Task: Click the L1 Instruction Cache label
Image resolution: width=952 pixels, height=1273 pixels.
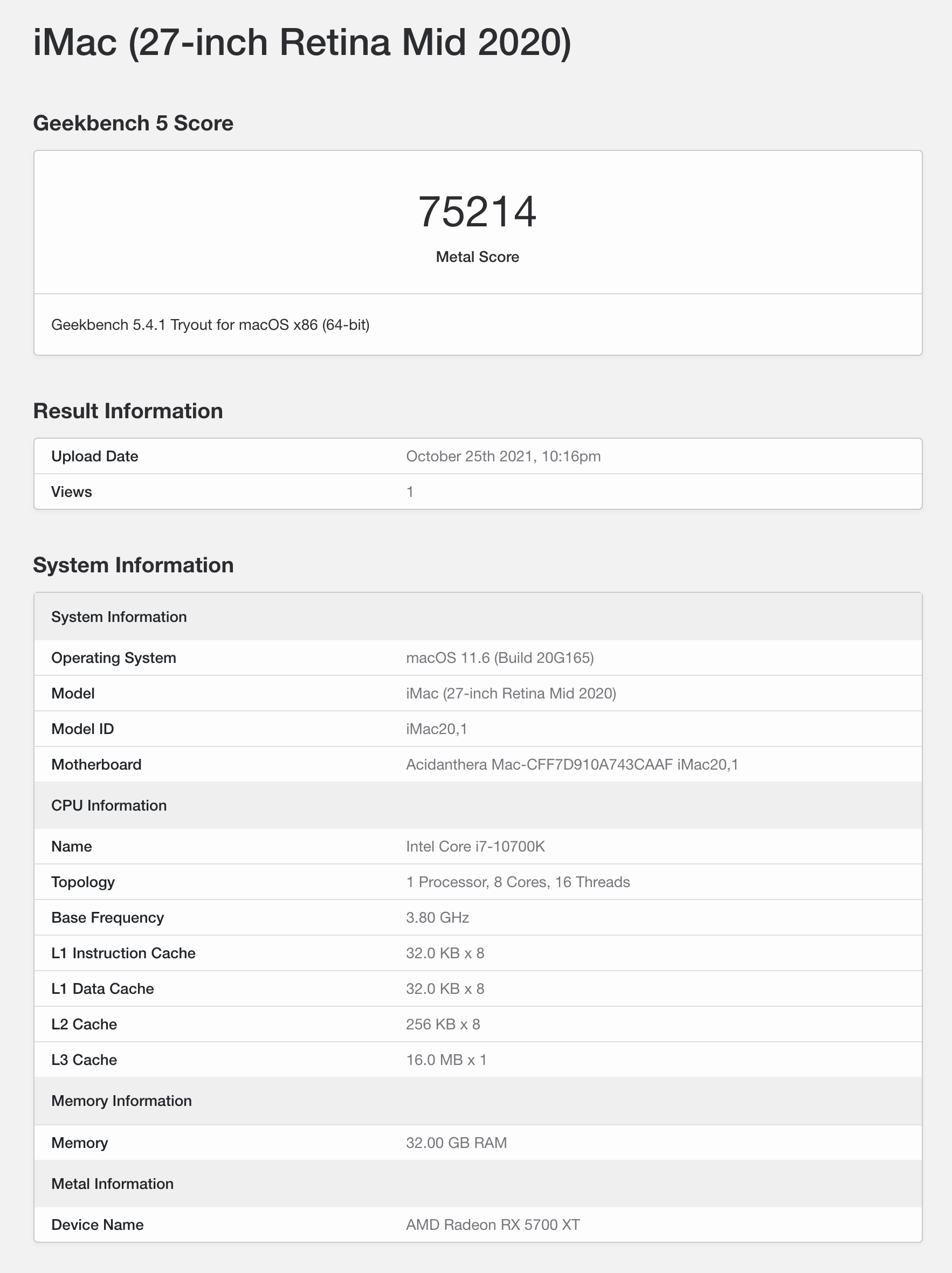Action: point(123,953)
